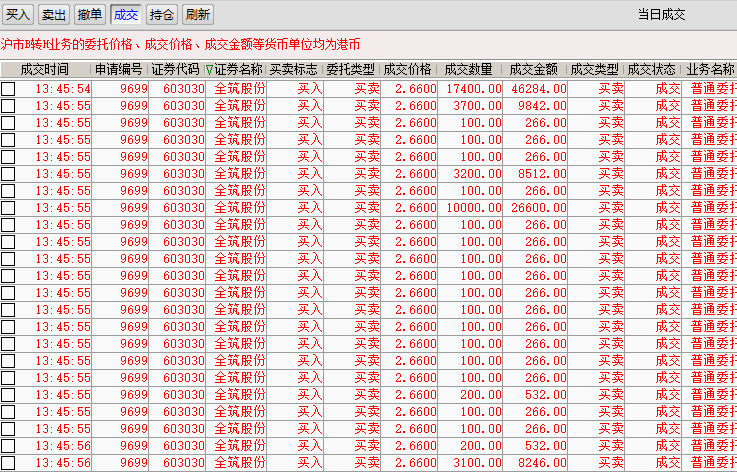
Task: Sort by 成交金额 column header
Action: (x=534, y=70)
